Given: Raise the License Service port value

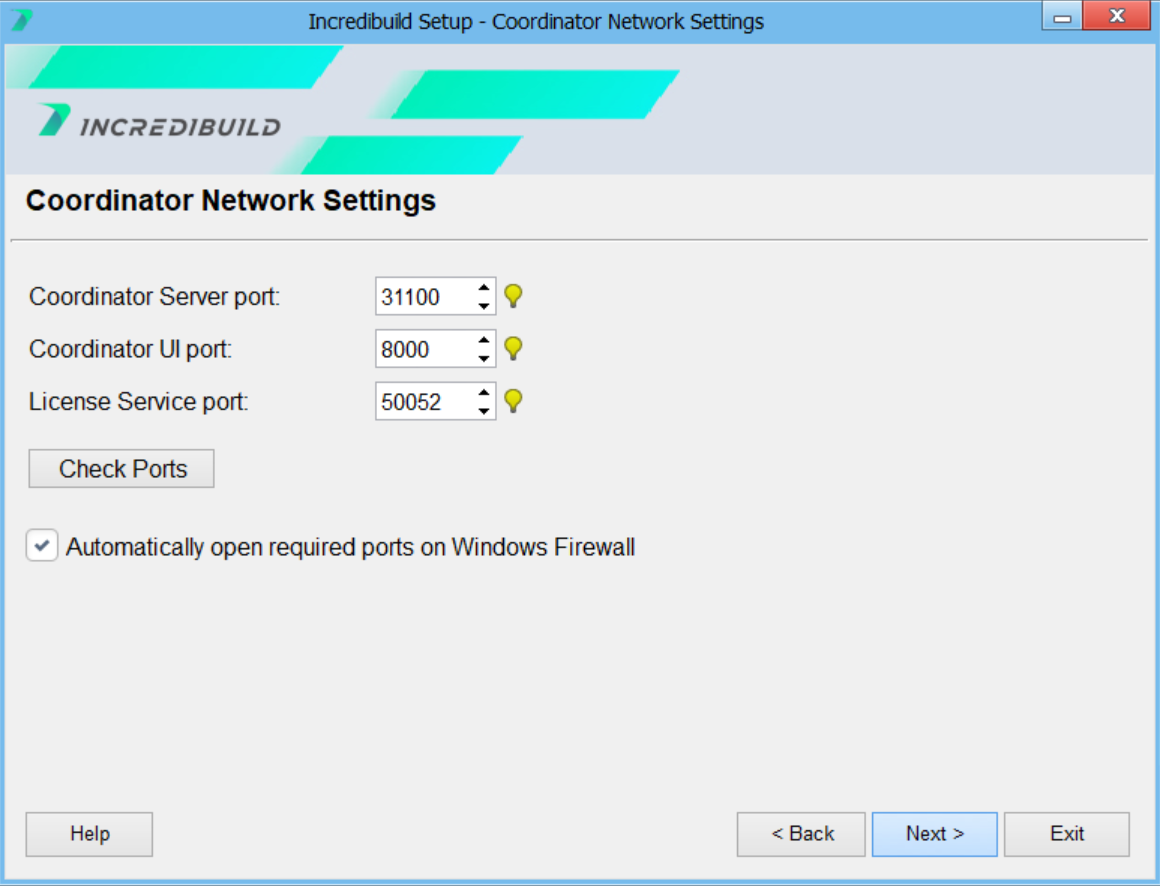Looking at the screenshot, I should coord(484,393).
